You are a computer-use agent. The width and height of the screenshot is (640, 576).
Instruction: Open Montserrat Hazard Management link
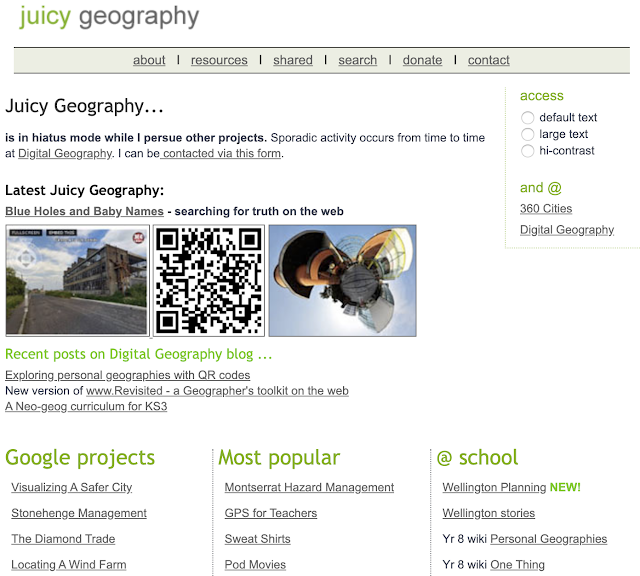click(x=309, y=487)
